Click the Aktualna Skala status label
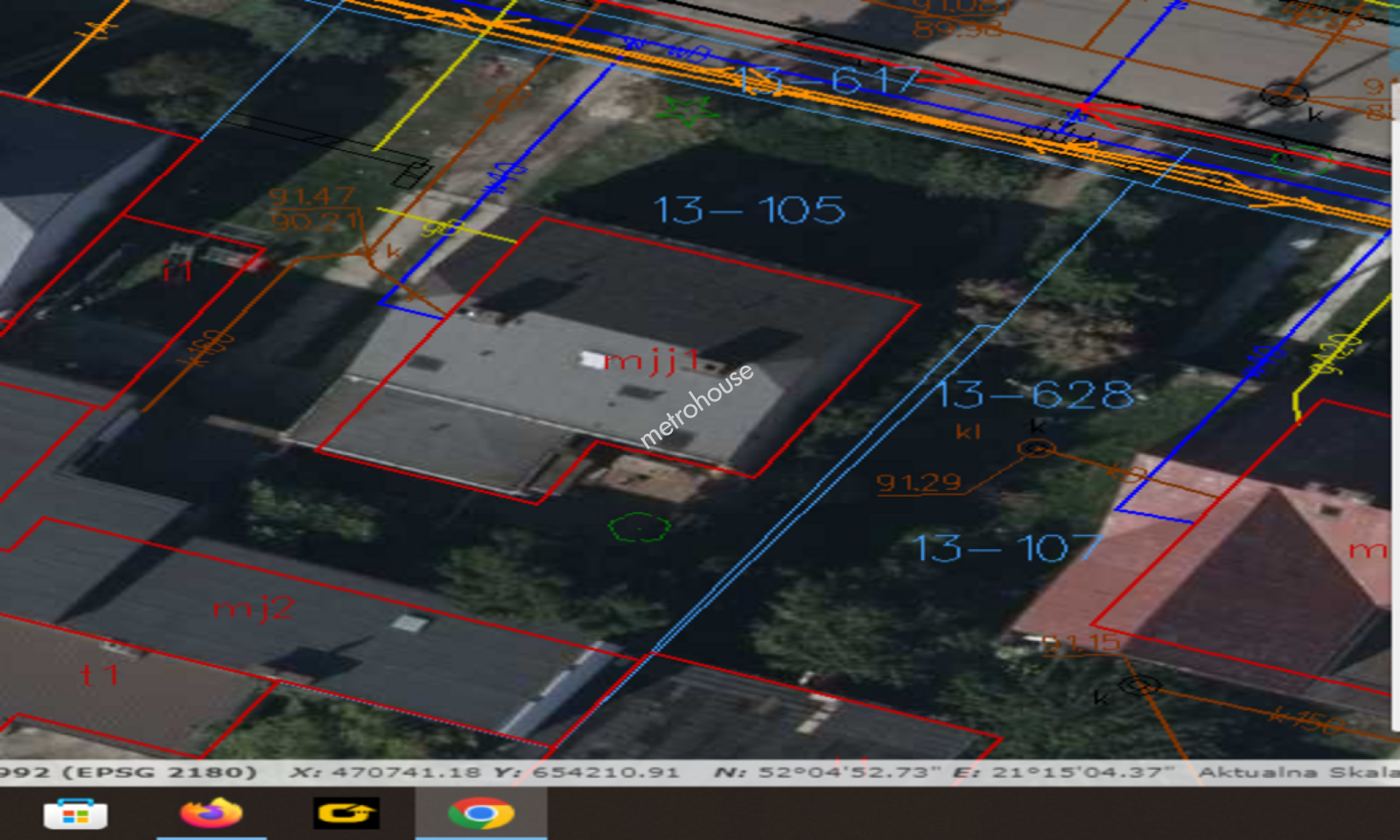The image size is (1400, 840). pos(1299,772)
